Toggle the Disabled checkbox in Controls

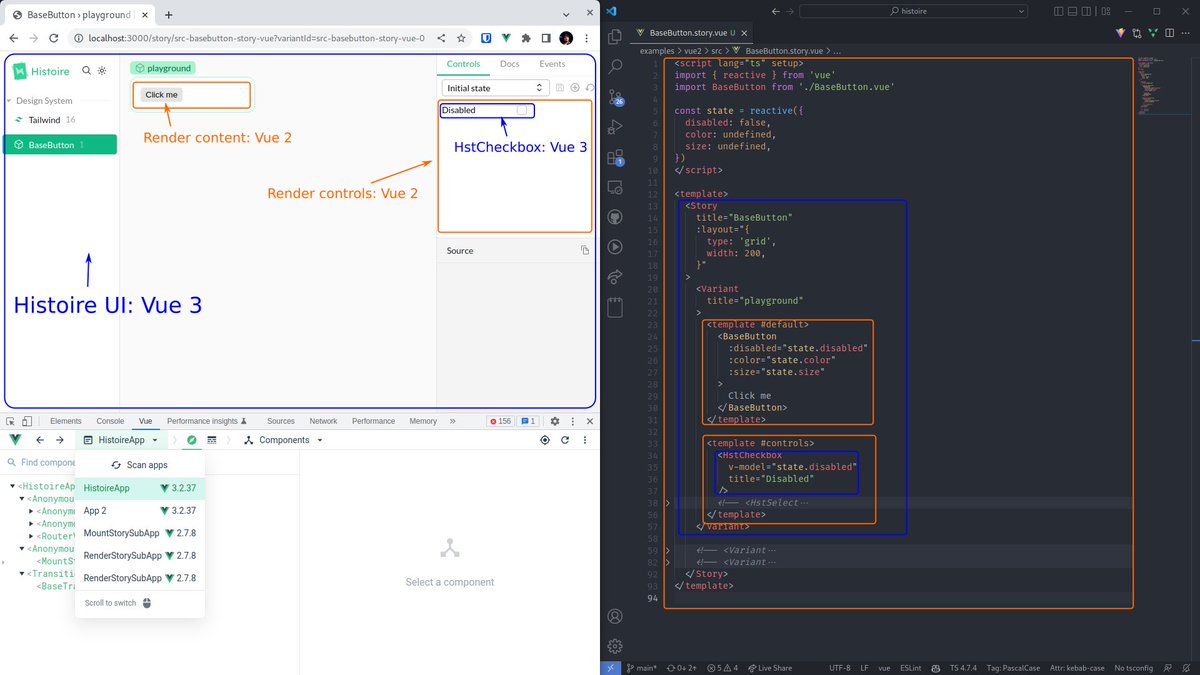coord(521,110)
